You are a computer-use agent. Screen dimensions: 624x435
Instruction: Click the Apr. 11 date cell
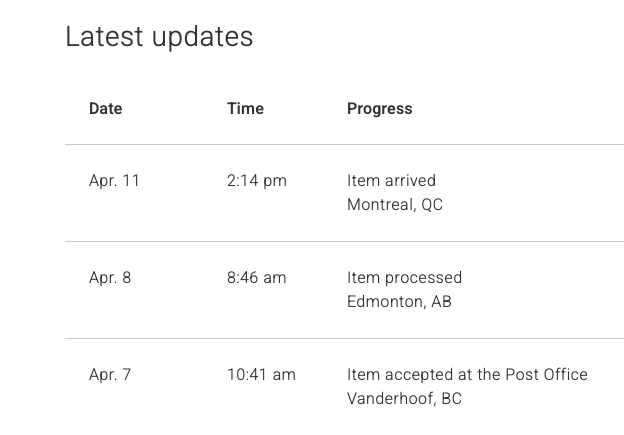pos(114,181)
